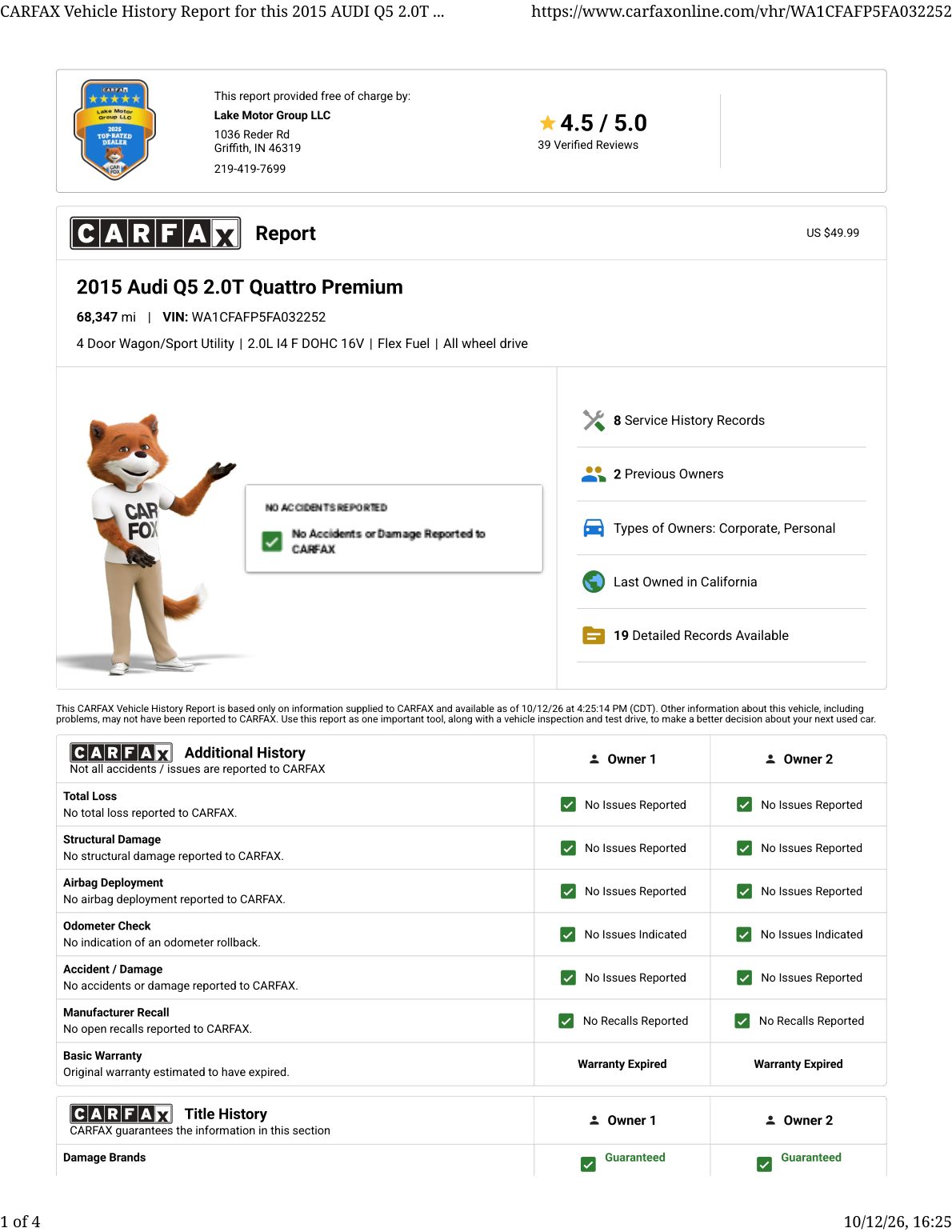The width and height of the screenshot is (952, 1232).
Task: Click Owner 1 person icon in Title History
Action: [594, 1121]
